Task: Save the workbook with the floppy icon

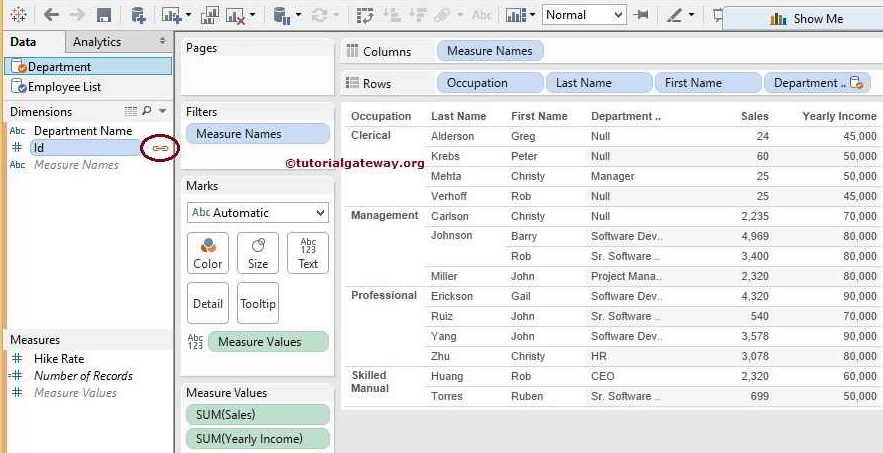Action: click(x=104, y=15)
